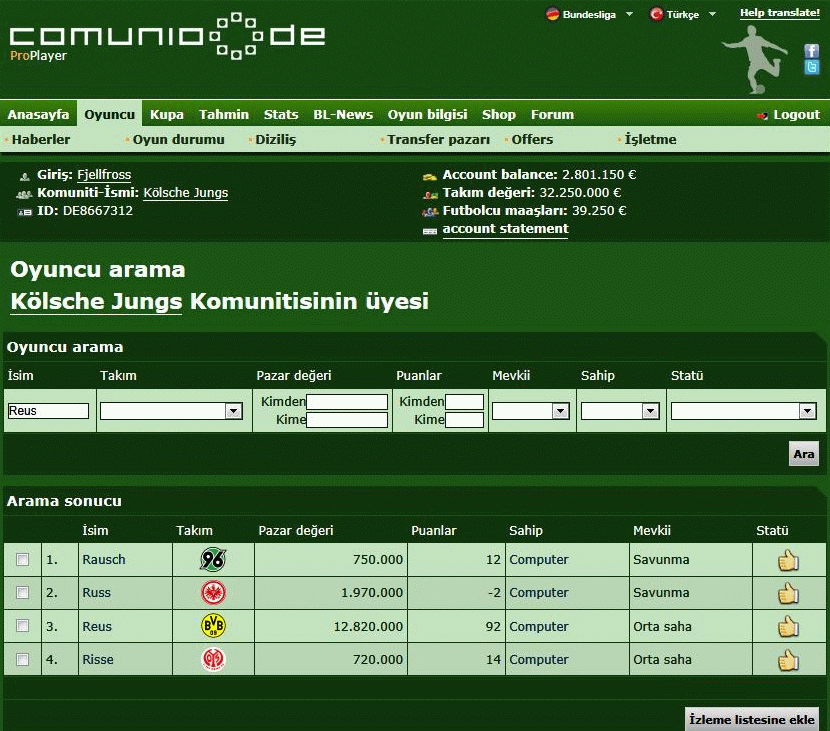
Task: Click Hannover 96 team logo in Rausch row
Action: coord(213,560)
